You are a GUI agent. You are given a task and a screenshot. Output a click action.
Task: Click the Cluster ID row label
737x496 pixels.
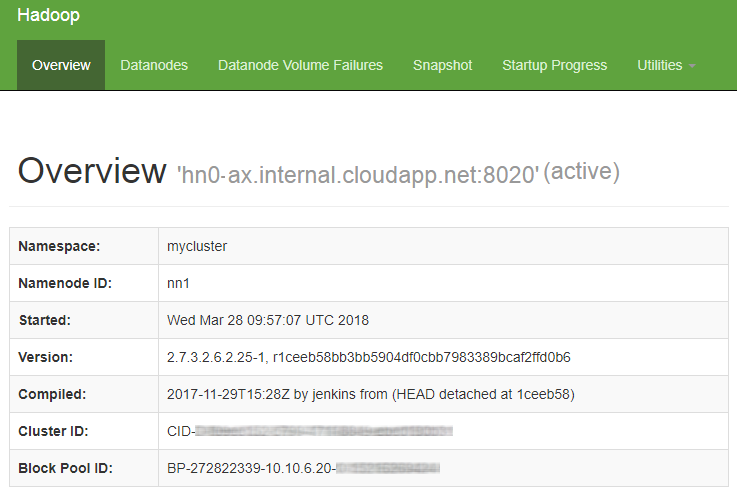tap(53, 431)
